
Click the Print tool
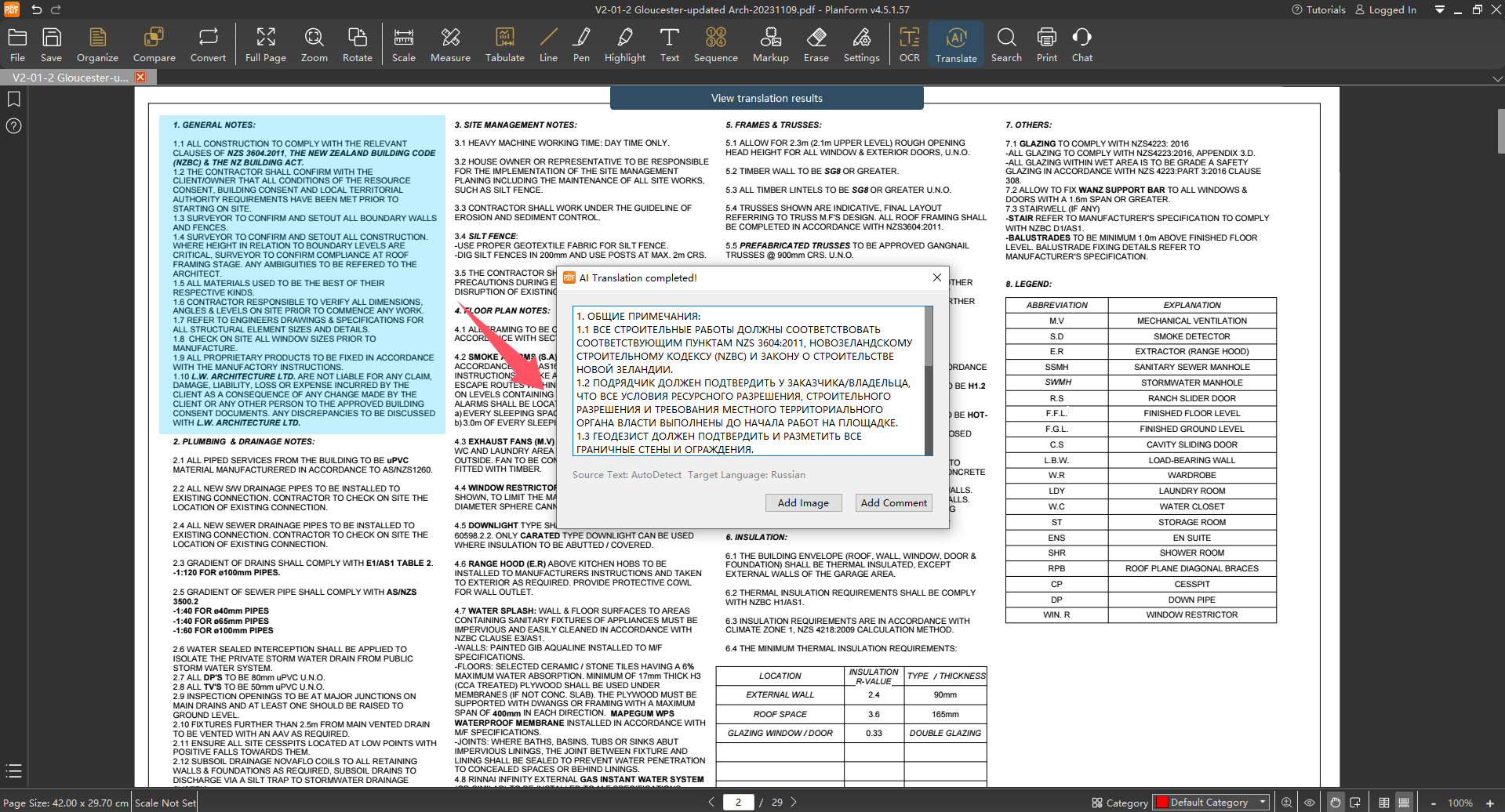point(1047,45)
